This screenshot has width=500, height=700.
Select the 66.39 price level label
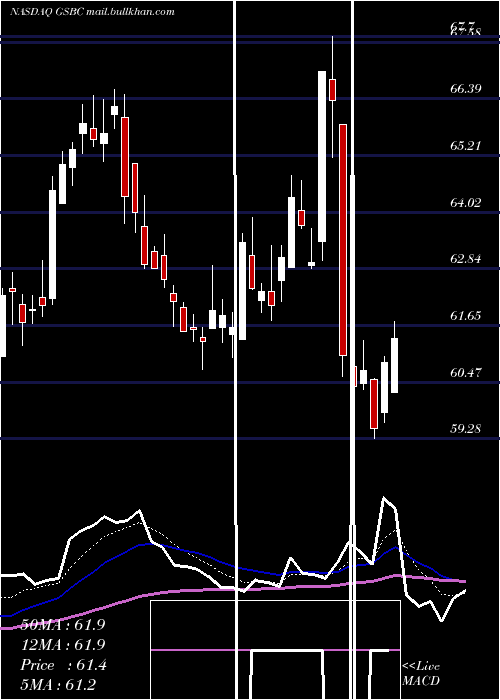466,88
